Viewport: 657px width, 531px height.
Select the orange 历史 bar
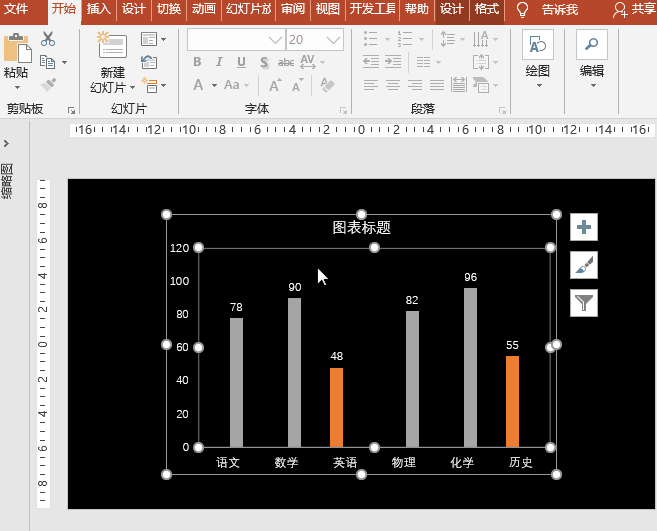[x=512, y=401]
